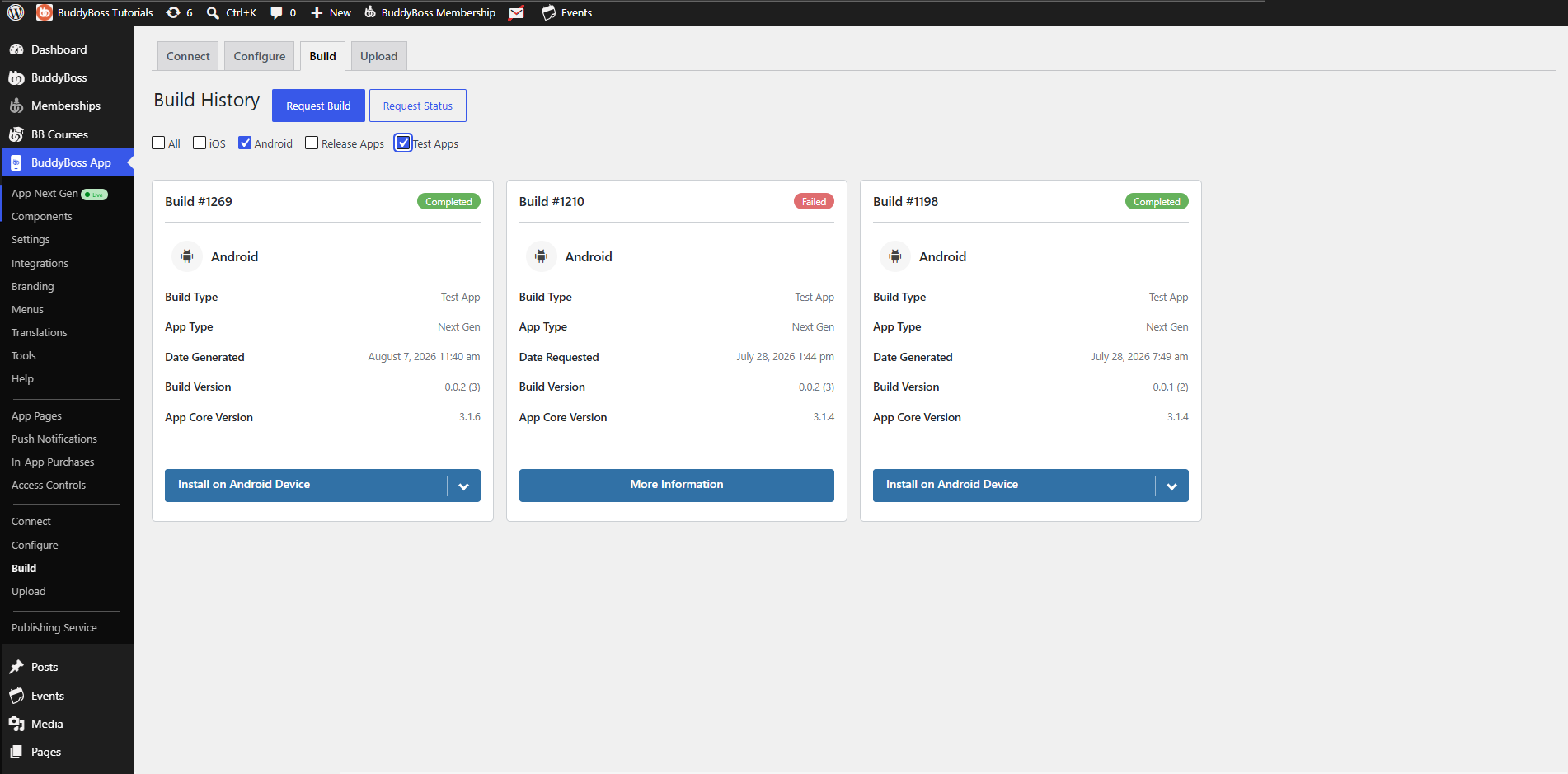
Task: Check the iOS filter checkbox
Action: [200, 143]
